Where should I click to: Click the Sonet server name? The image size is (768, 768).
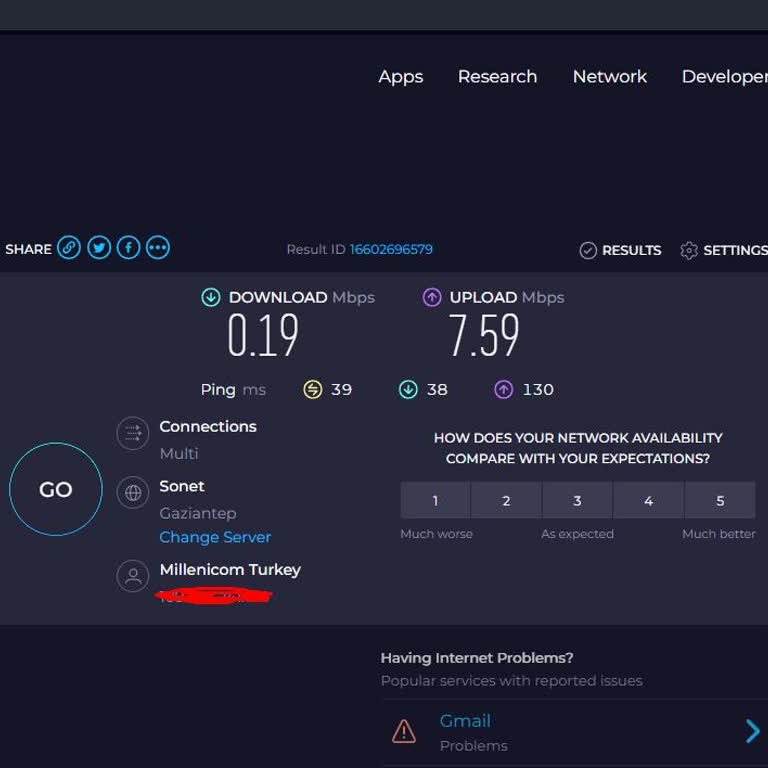[x=182, y=486]
